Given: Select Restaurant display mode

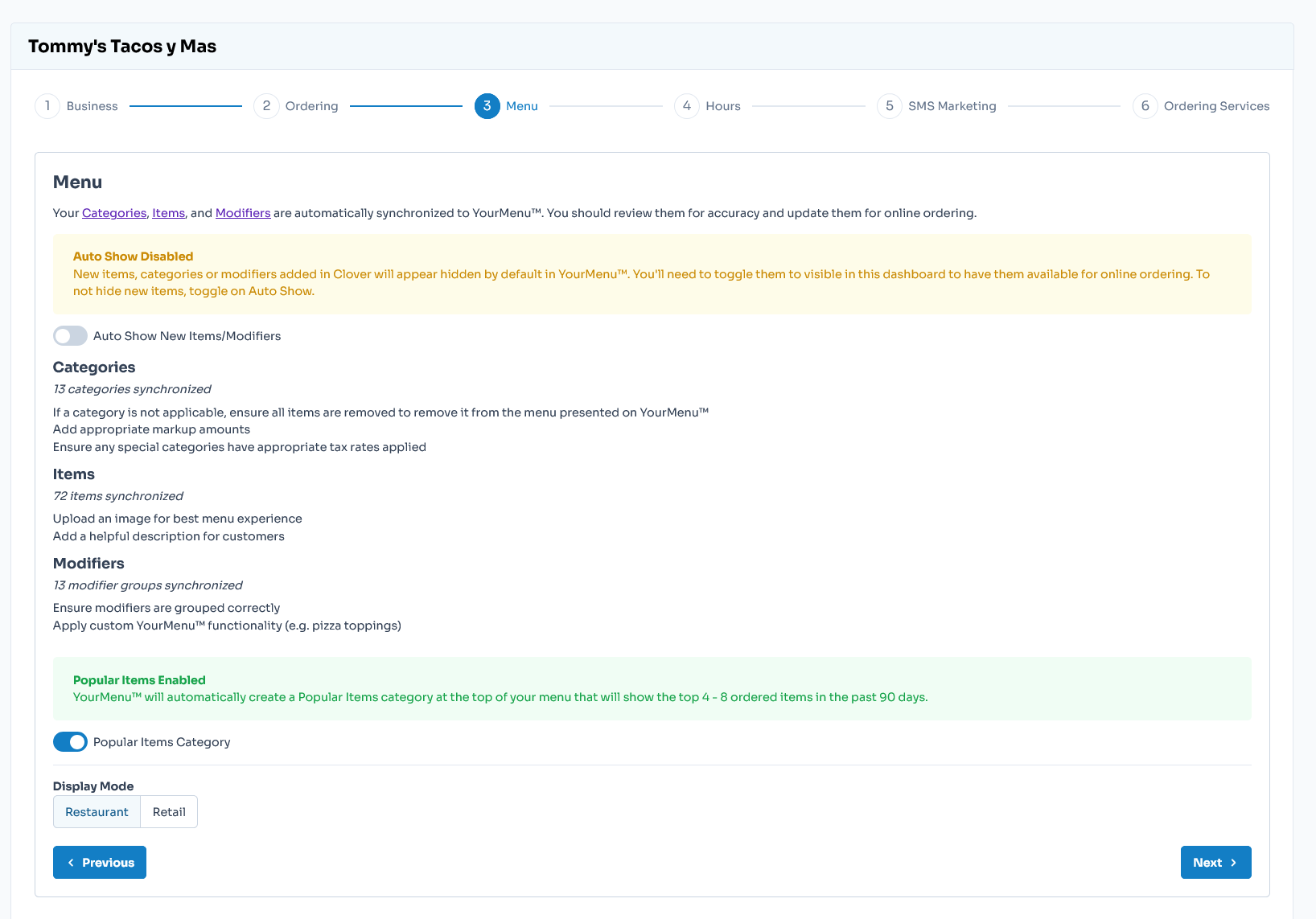Looking at the screenshot, I should (97, 812).
